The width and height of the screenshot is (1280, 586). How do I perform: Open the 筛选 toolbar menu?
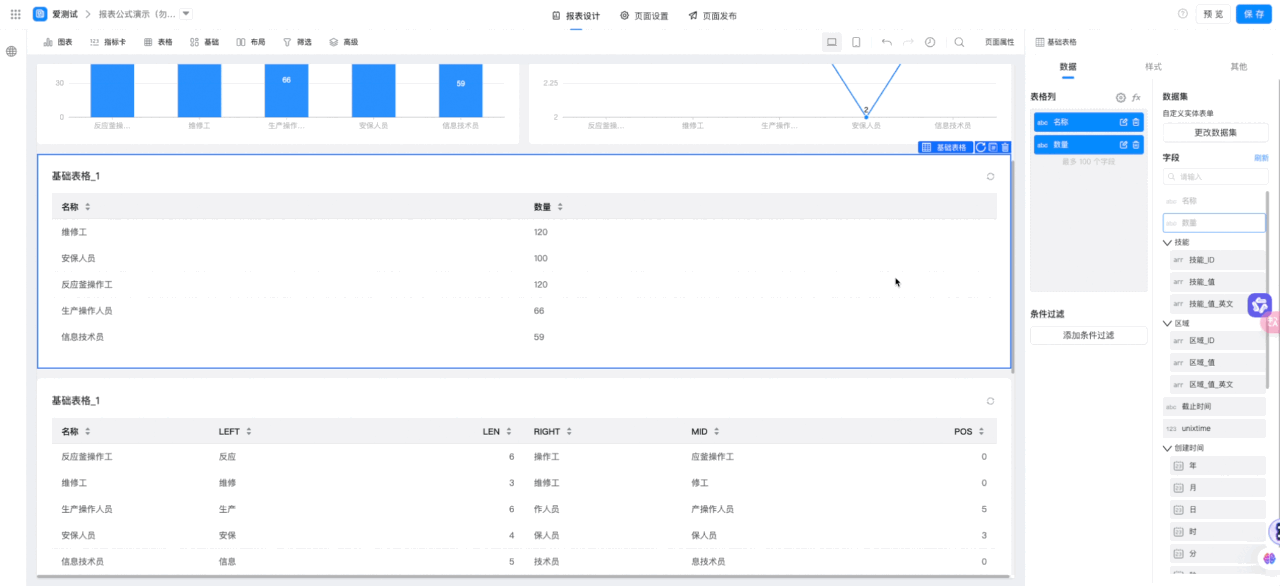(x=297, y=42)
